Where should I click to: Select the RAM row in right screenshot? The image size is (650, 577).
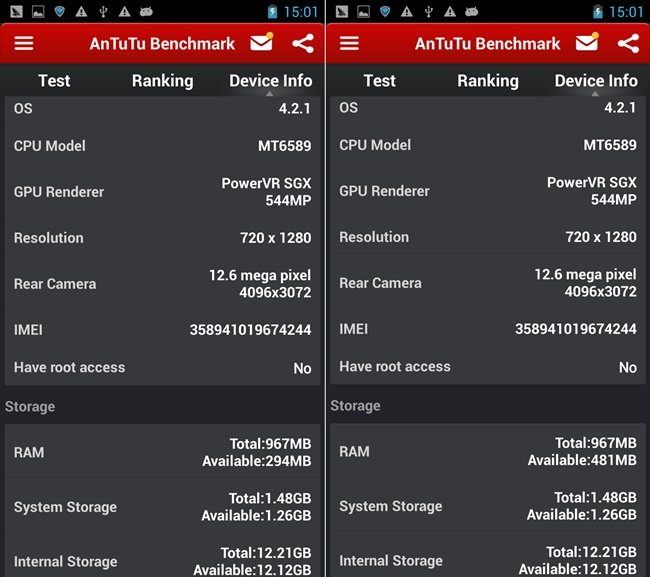click(x=487, y=451)
